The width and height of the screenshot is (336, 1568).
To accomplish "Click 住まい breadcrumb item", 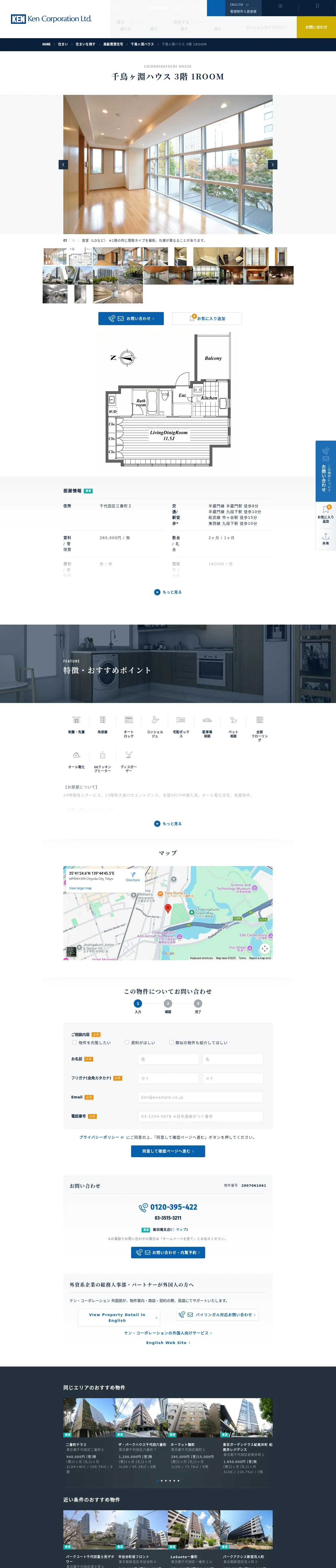I will 63,44.
